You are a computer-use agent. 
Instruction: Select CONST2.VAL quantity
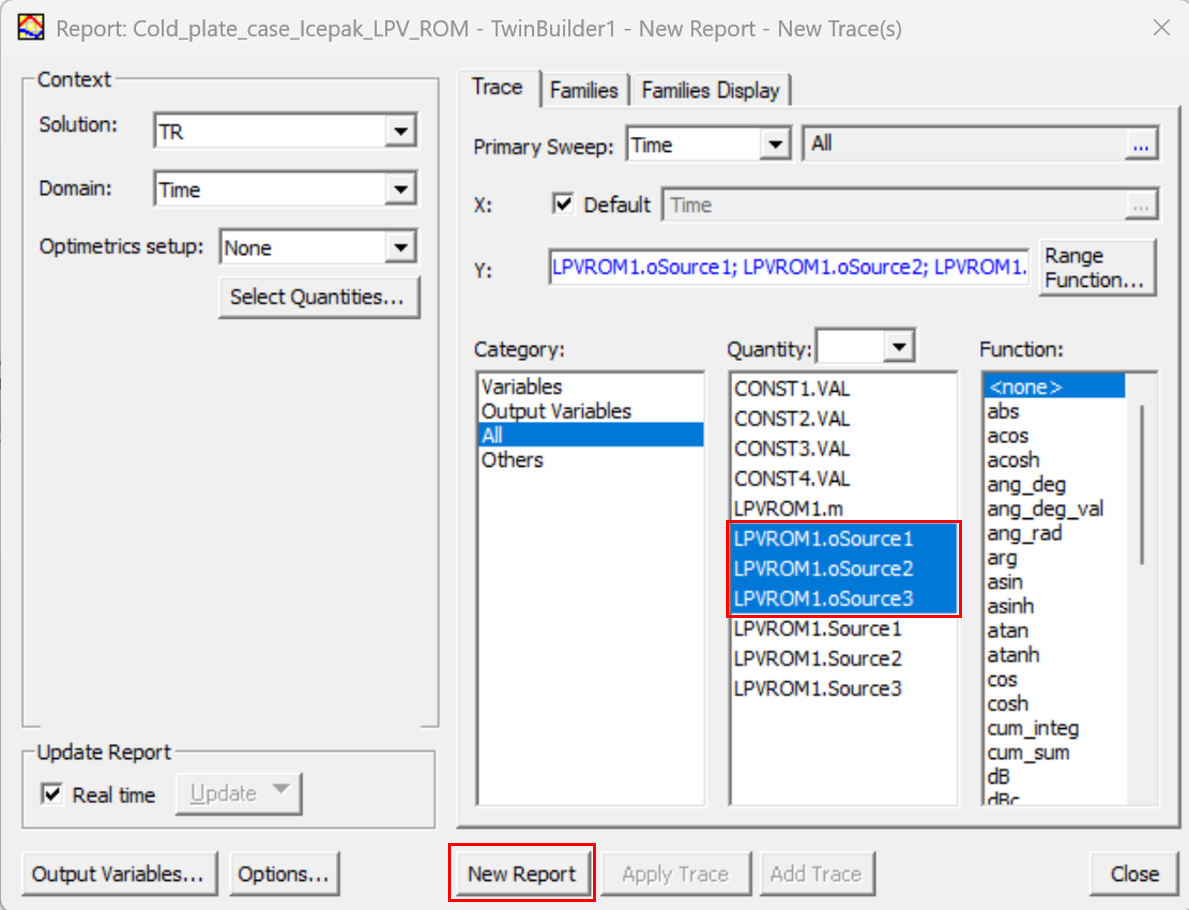tap(843, 419)
